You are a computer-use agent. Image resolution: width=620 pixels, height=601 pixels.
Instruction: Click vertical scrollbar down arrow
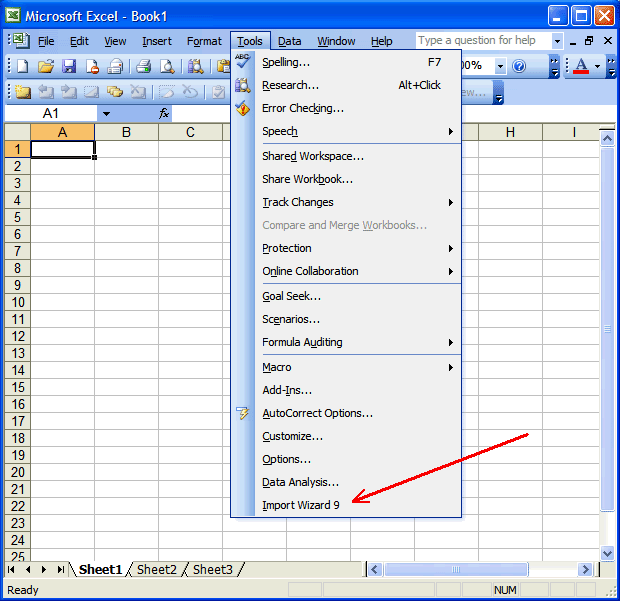[607, 553]
